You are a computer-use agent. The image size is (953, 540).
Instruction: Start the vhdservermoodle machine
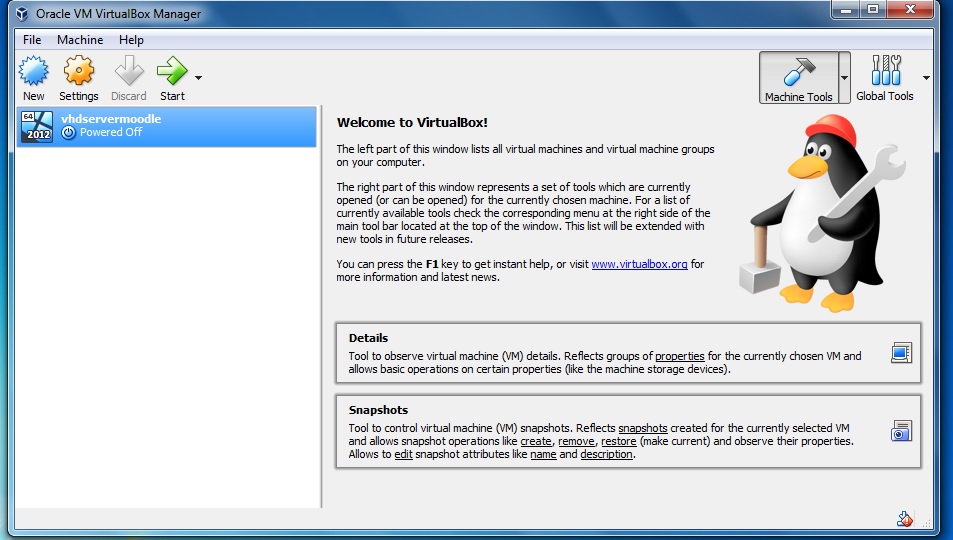click(173, 78)
